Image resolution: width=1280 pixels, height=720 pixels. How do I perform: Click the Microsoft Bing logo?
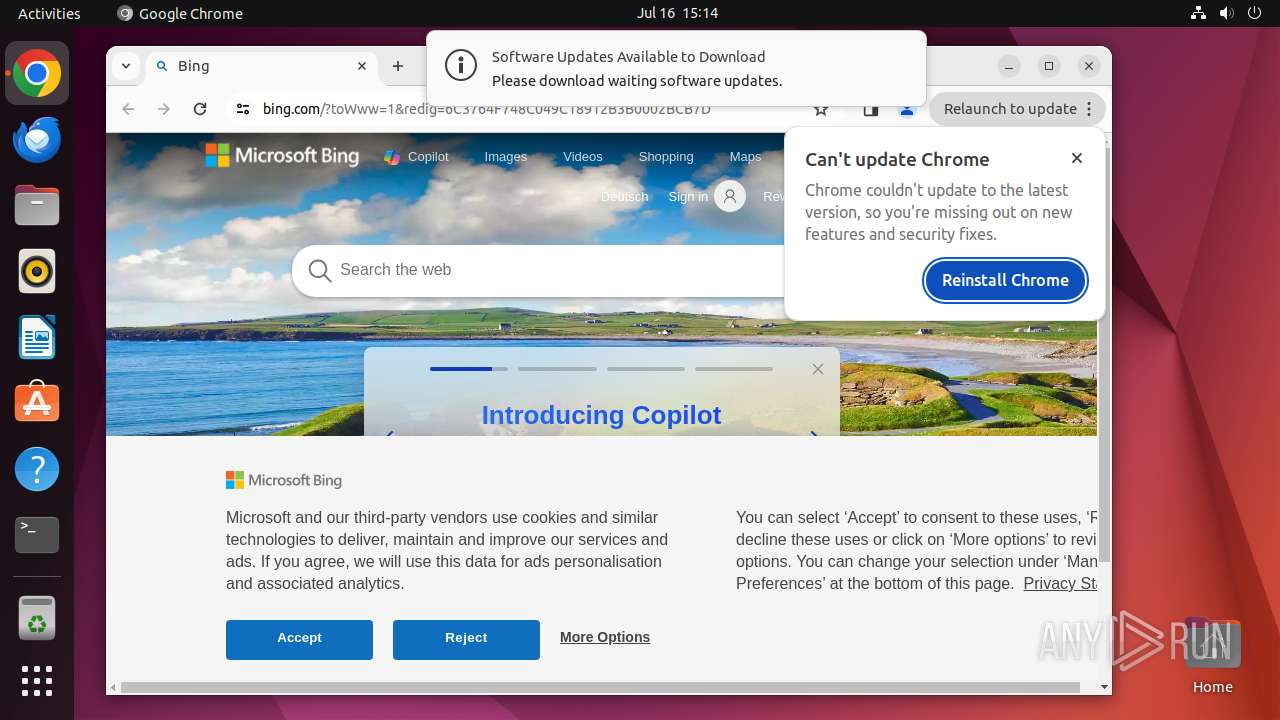[282, 155]
